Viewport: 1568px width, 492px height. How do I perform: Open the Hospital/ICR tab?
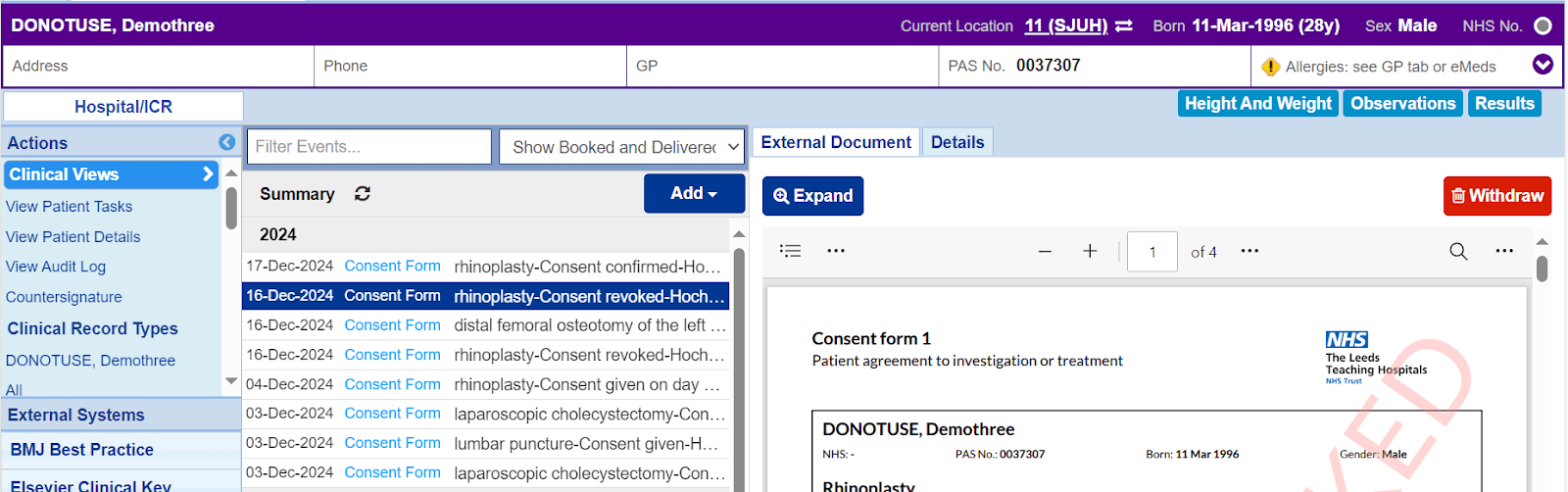pos(123,107)
